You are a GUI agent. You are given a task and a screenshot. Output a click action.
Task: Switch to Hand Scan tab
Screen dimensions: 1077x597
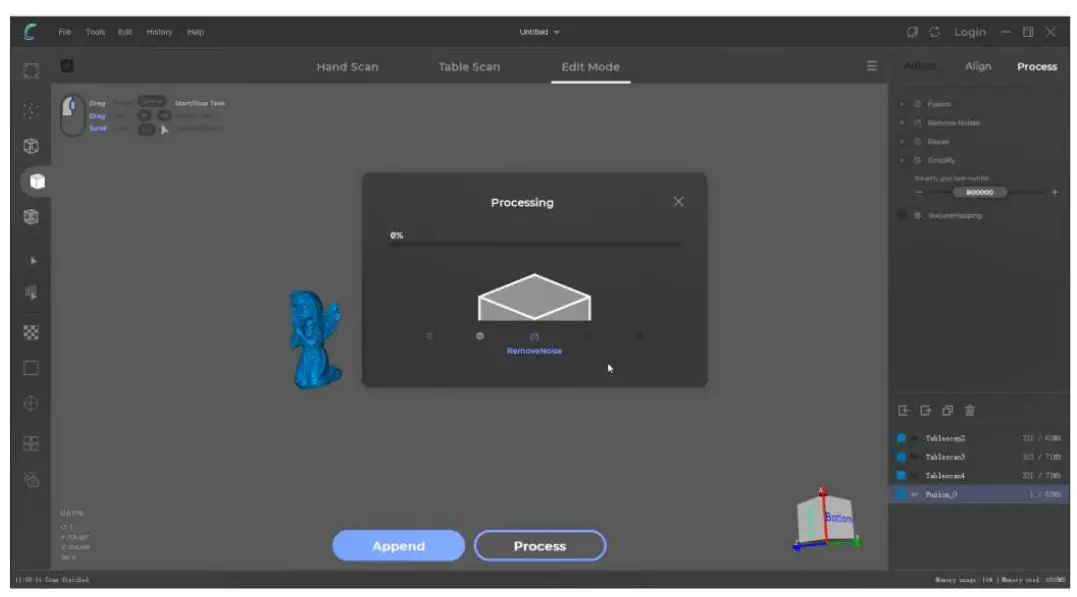(348, 67)
